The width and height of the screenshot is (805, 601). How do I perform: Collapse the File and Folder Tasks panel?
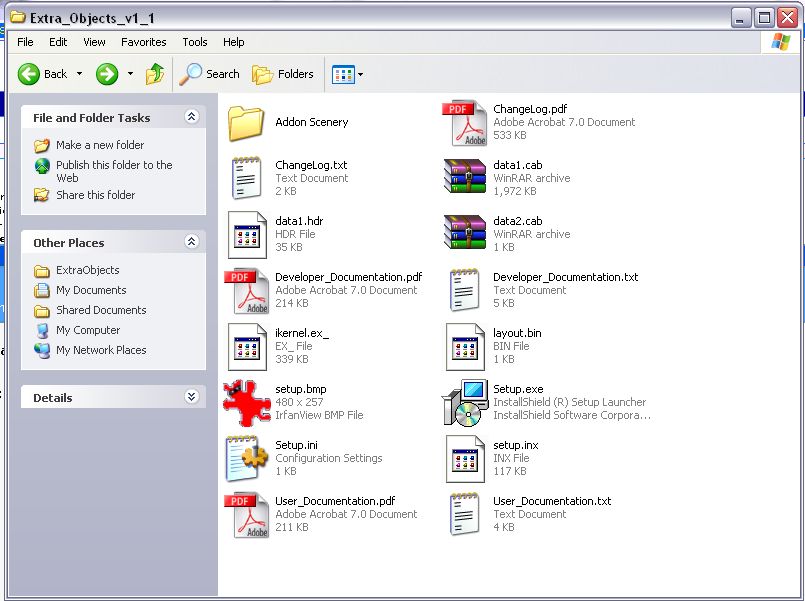(191, 117)
